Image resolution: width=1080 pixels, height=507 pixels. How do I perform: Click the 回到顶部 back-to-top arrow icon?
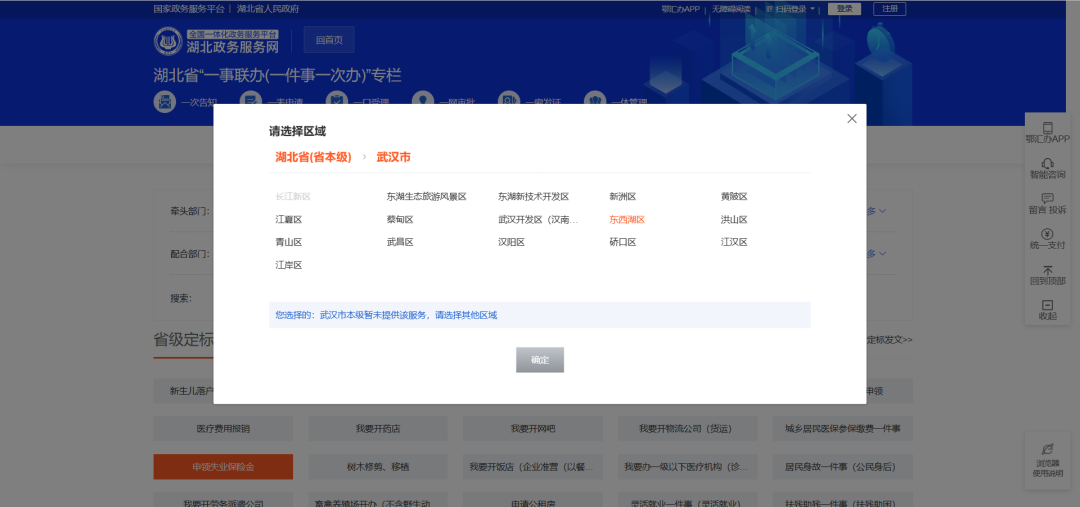(x=1048, y=270)
